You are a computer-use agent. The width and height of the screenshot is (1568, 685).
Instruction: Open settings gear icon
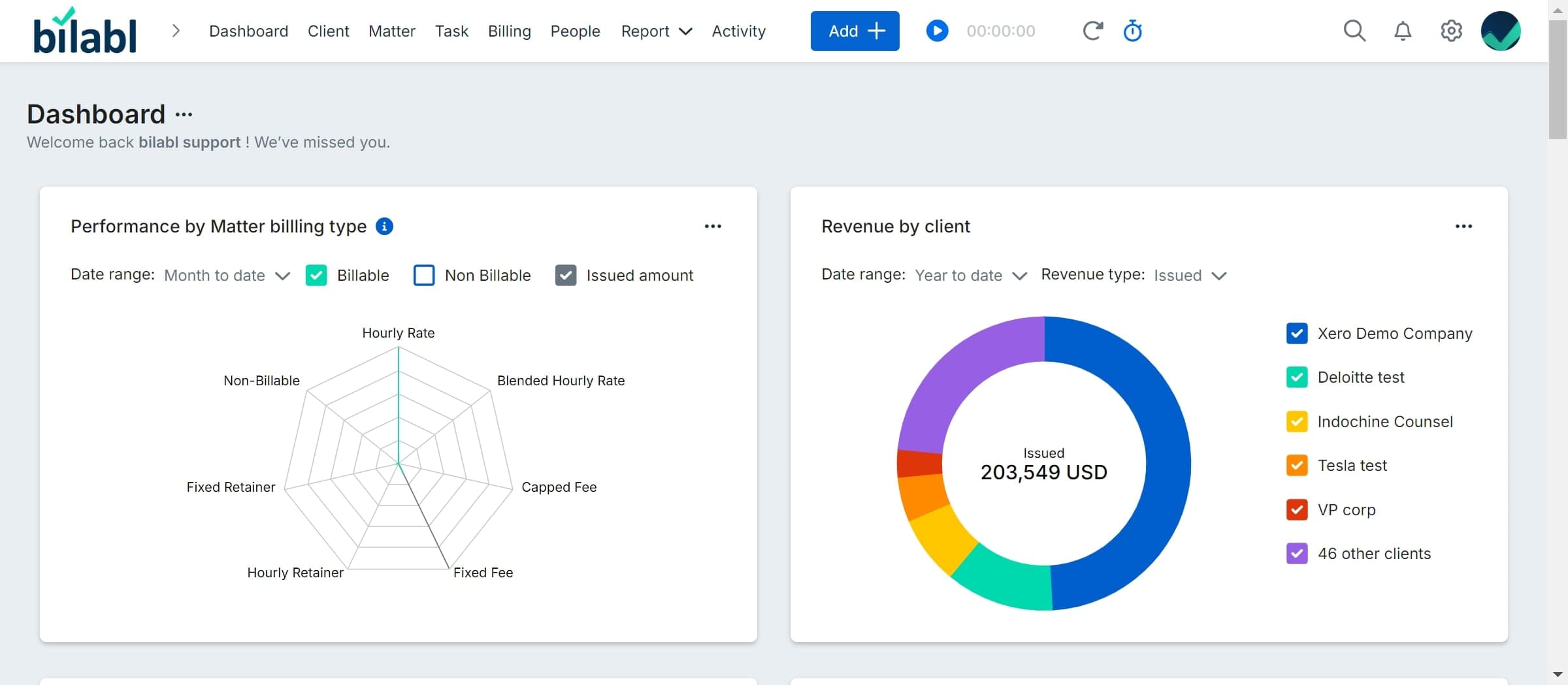[x=1451, y=31]
